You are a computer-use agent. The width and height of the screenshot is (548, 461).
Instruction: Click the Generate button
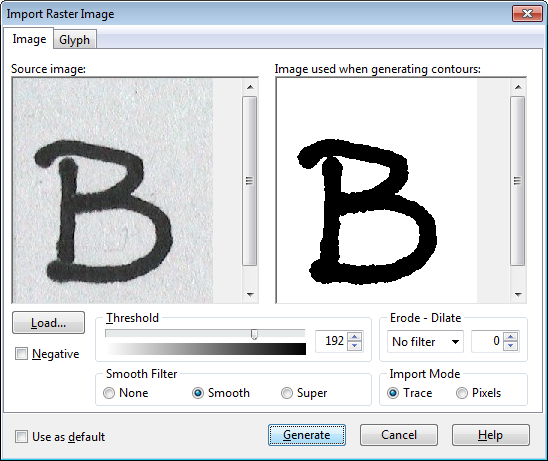(x=307, y=435)
